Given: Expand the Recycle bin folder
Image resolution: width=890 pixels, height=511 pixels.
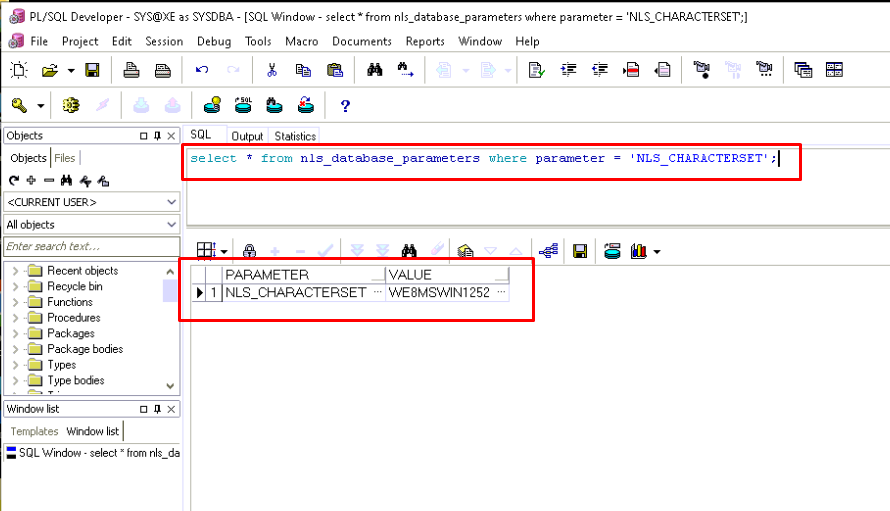Looking at the screenshot, I should click(15, 286).
